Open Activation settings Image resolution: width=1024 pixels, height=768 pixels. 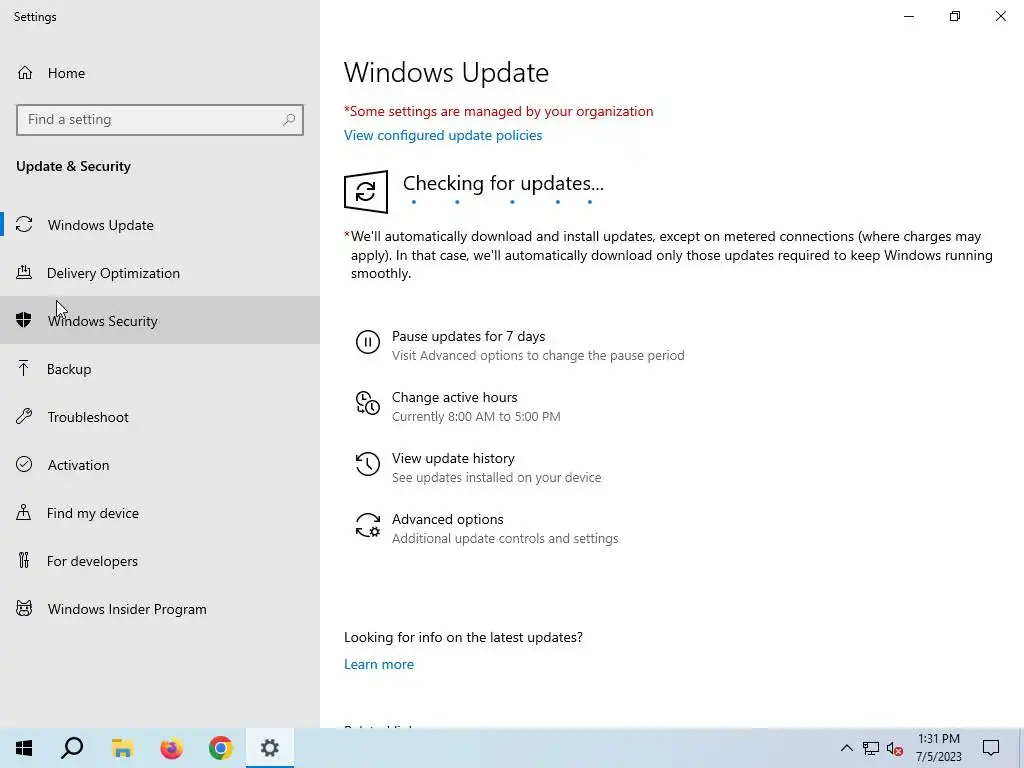point(160,464)
